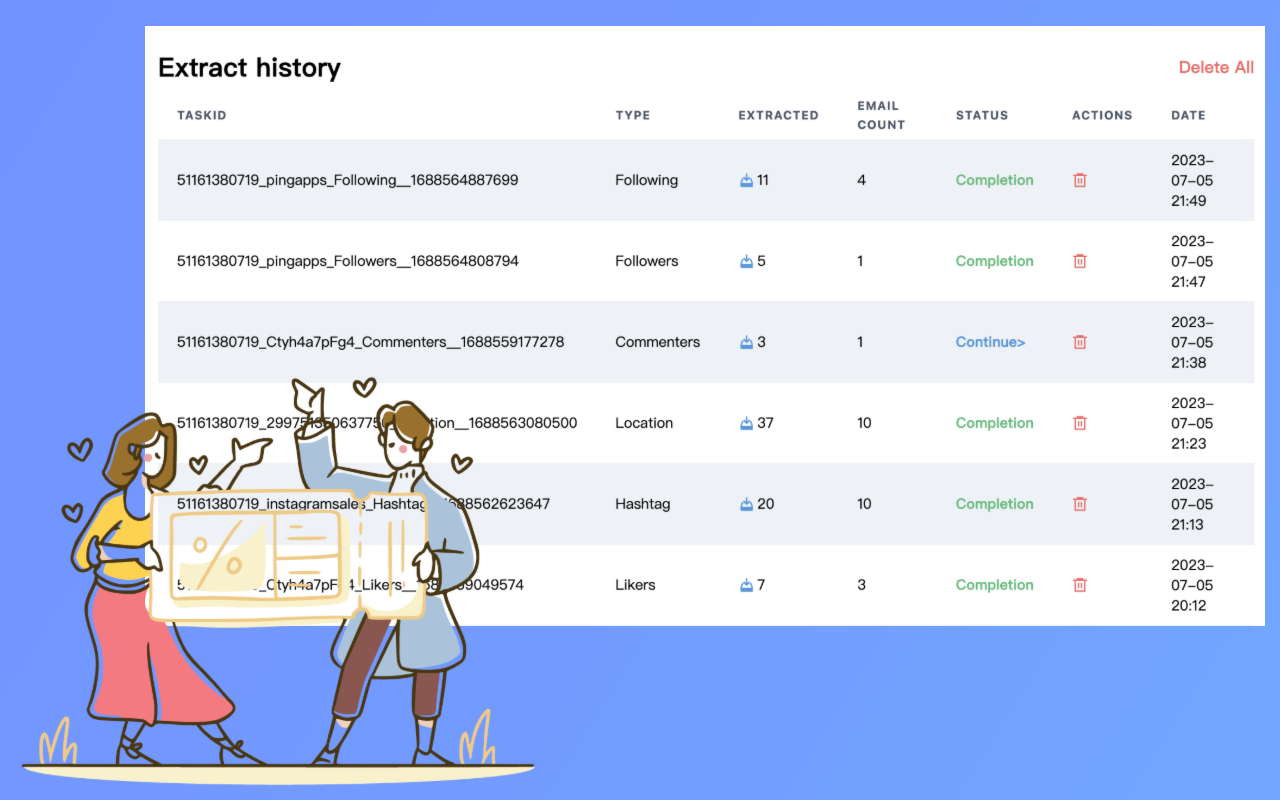The image size is (1280, 800).
Task: Download Following extracted data icon
Action: click(746, 180)
